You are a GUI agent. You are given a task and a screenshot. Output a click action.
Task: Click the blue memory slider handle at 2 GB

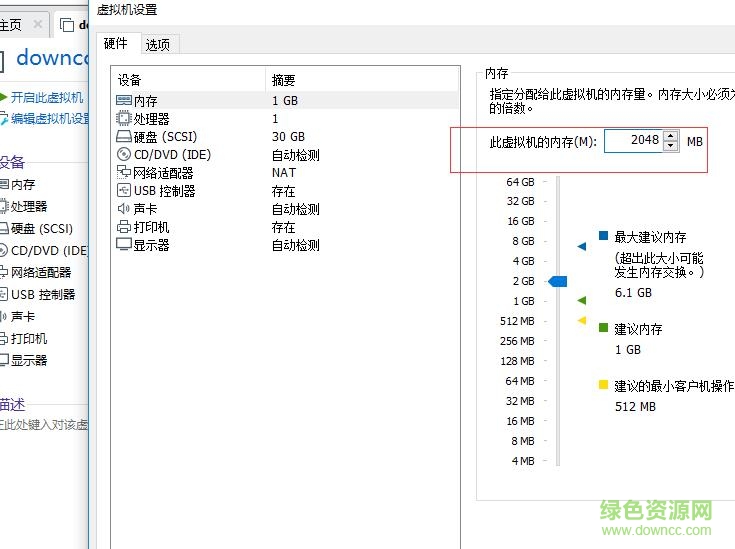(558, 282)
